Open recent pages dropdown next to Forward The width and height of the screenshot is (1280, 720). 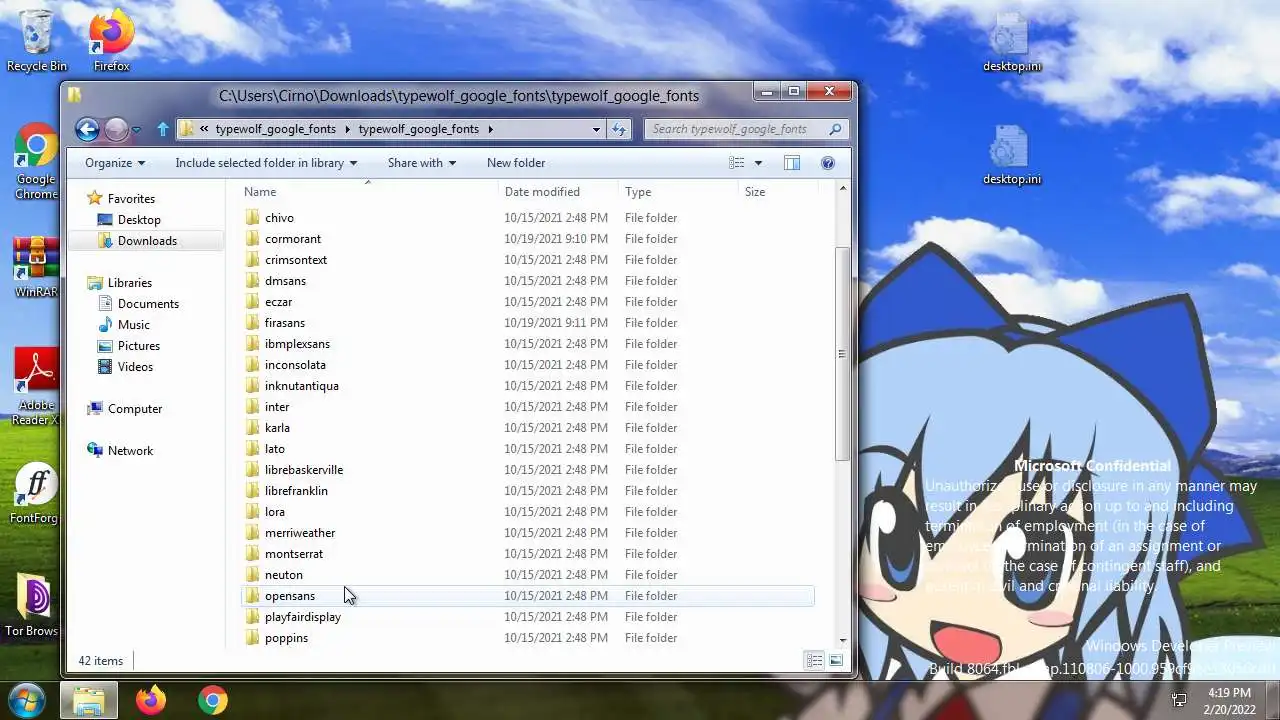(137, 129)
